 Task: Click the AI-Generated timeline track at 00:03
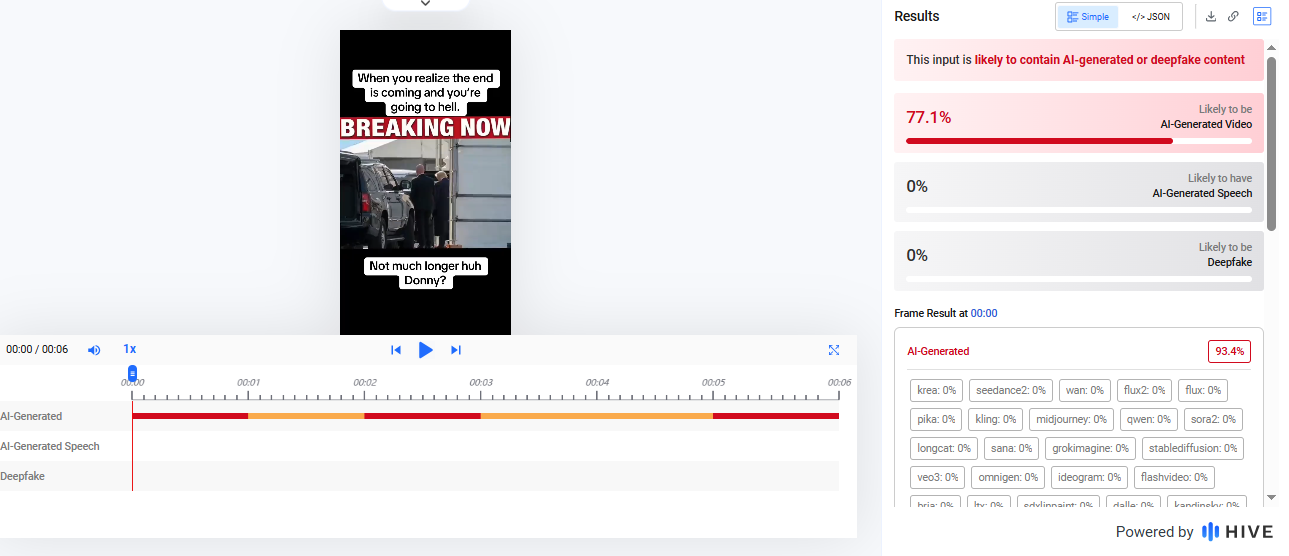pos(481,416)
